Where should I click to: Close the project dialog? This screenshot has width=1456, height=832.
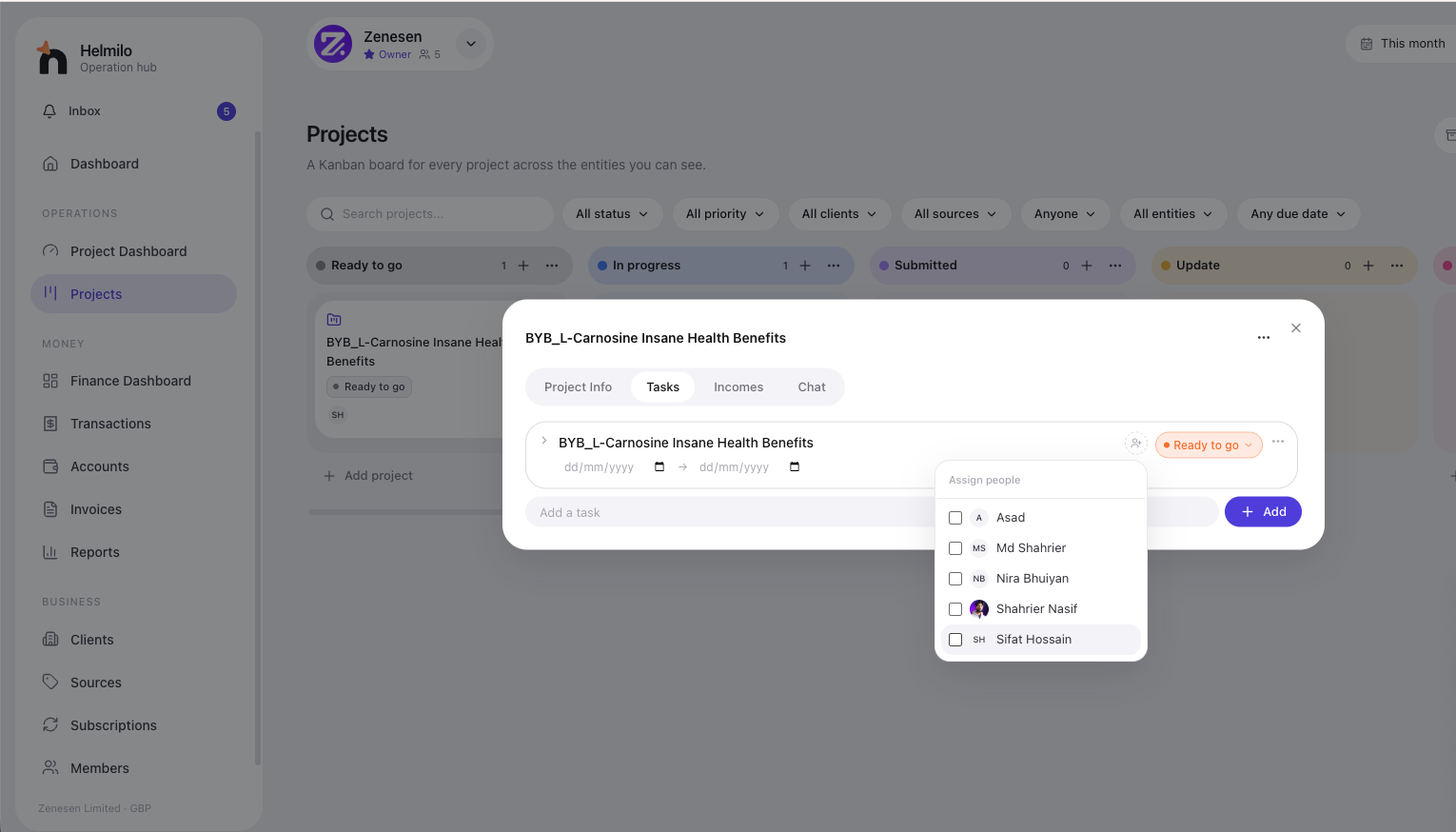click(1296, 327)
